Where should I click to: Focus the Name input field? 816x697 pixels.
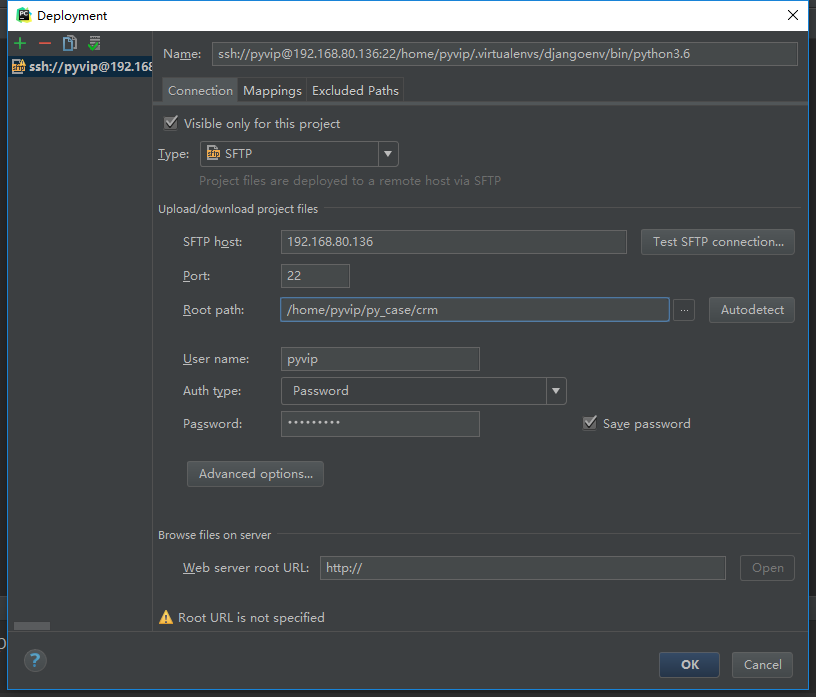(505, 54)
